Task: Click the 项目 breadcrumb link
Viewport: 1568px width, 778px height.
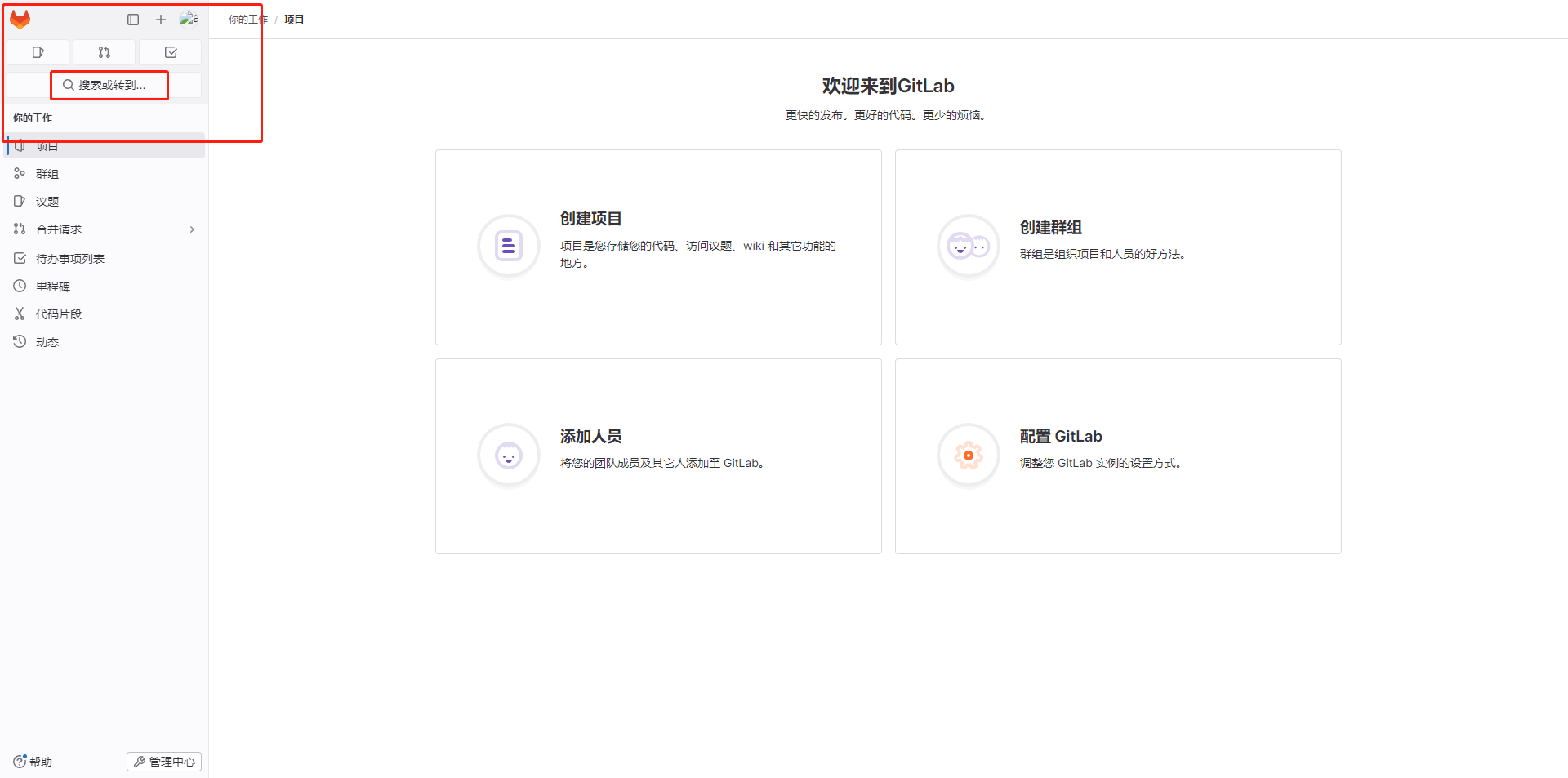Action: 294,20
